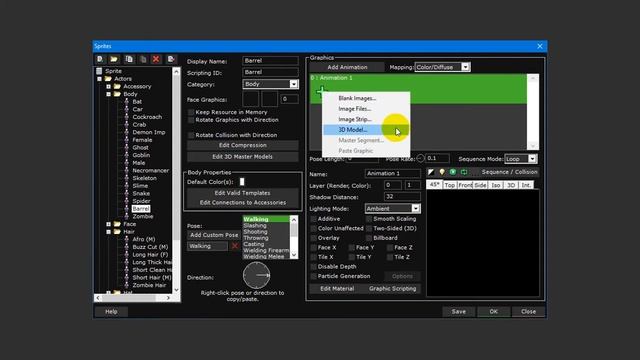Toggle the Two-Sided (3D) checkbox
640x360 pixels.
(x=369, y=229)
